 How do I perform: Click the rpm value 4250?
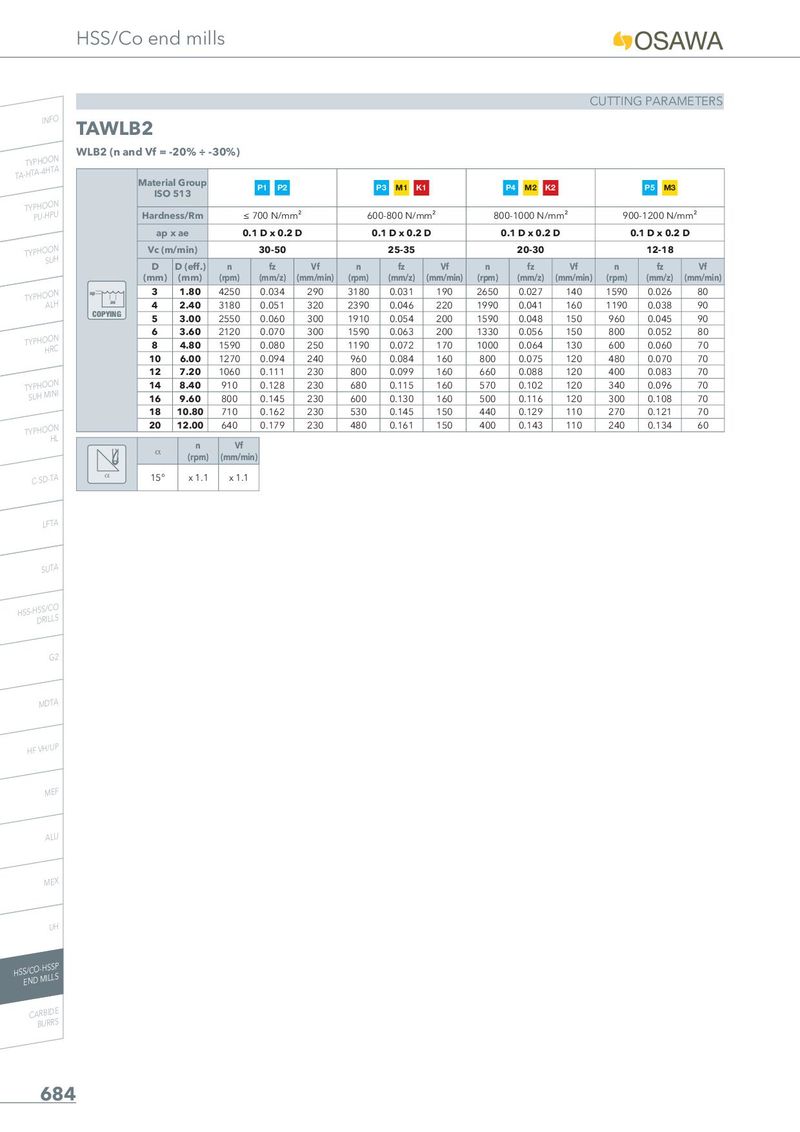(x=230, y=292)
